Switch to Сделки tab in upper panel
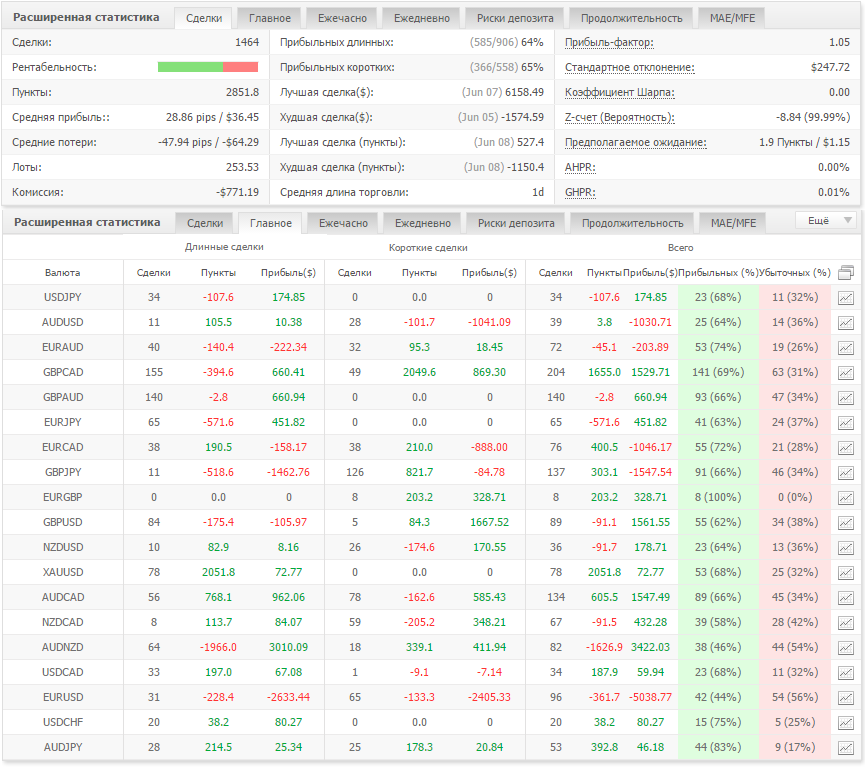The height and width of the screenshot is (767, 865). (x=204, y=18)
